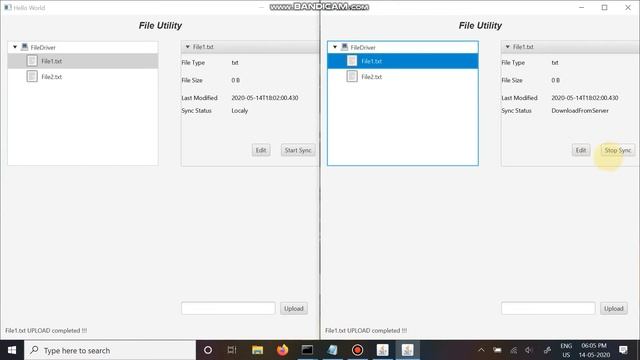
Task: Click Edit button in right window
Action: (581, 150)
